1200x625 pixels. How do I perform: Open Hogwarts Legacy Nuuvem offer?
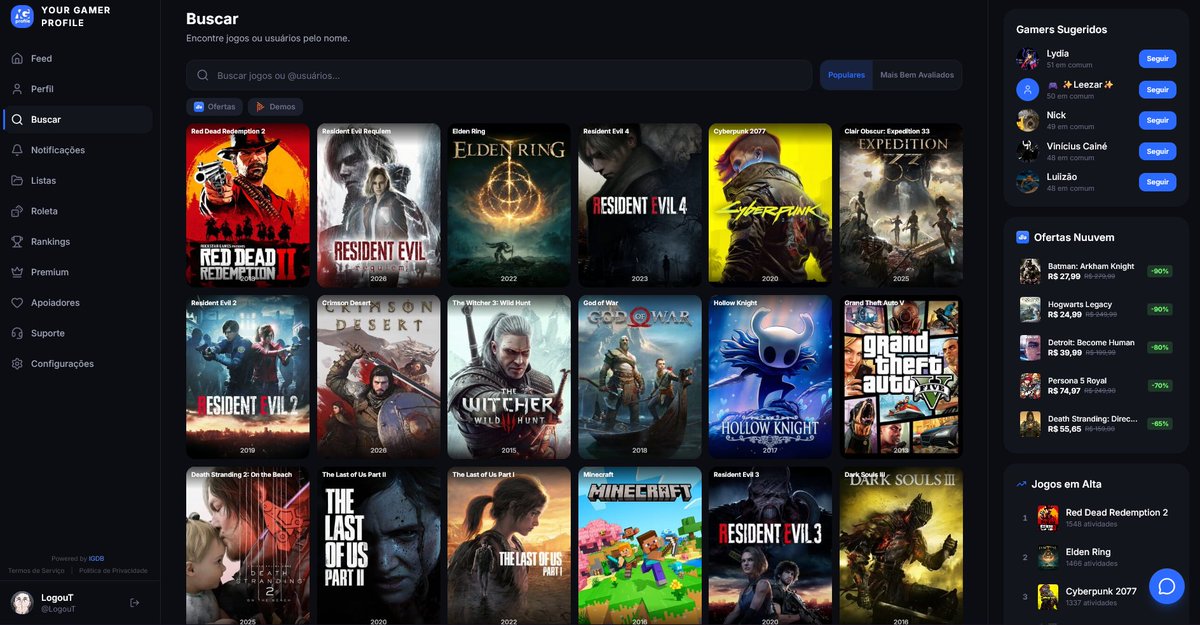coord(1096,309)
